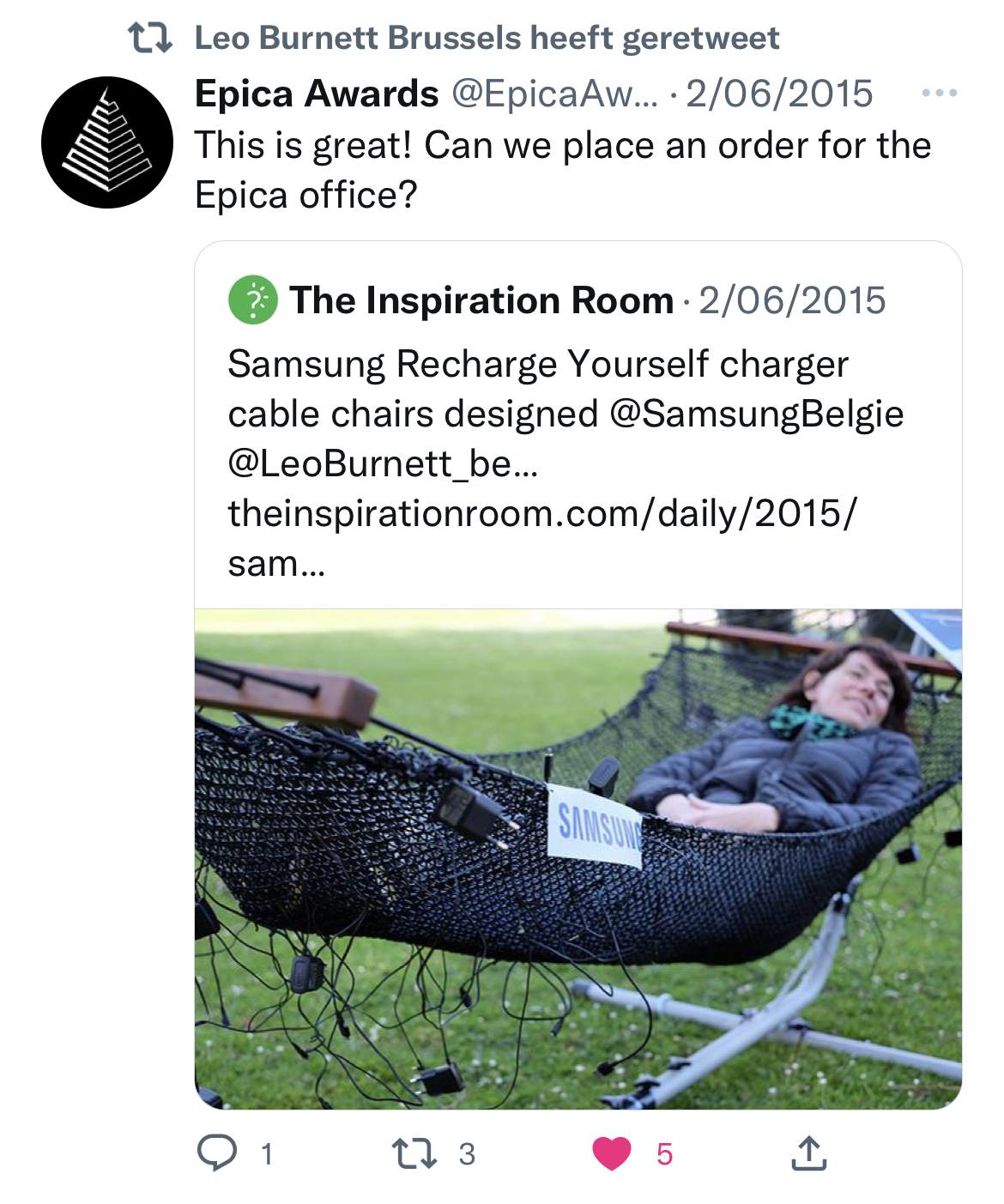Click The Inspiration Room account name
Screen dimensions: 1004x1204
481,300
